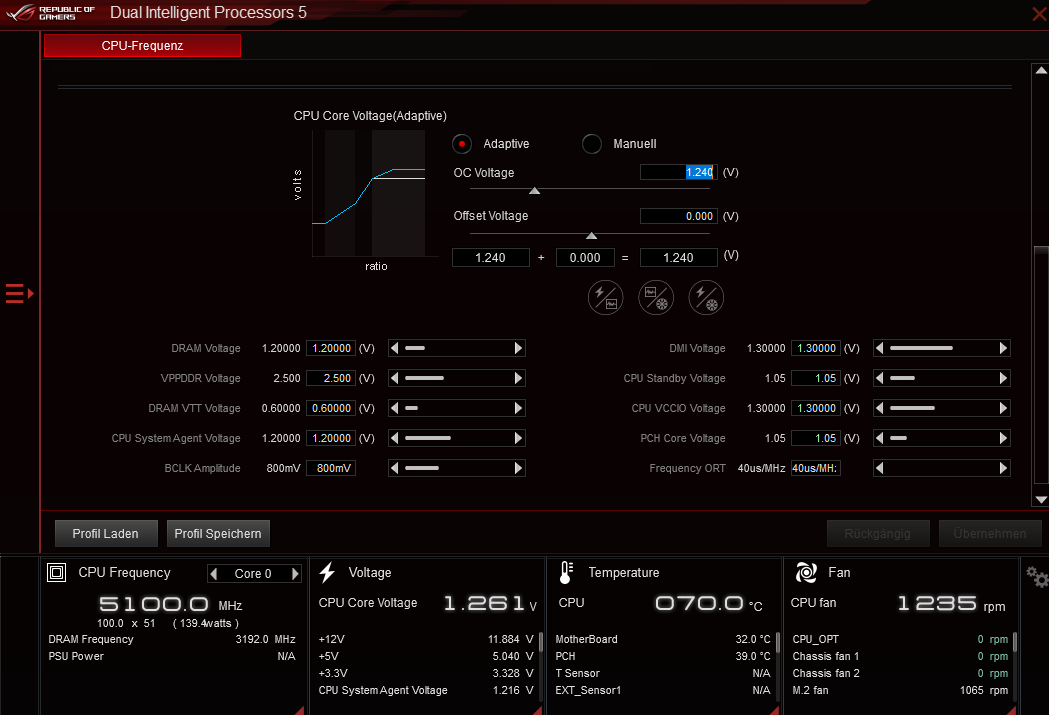Decrease Frequency ORT with left arrow
Viewport: 1049px width, 715px height.
[x=880, y=469]
